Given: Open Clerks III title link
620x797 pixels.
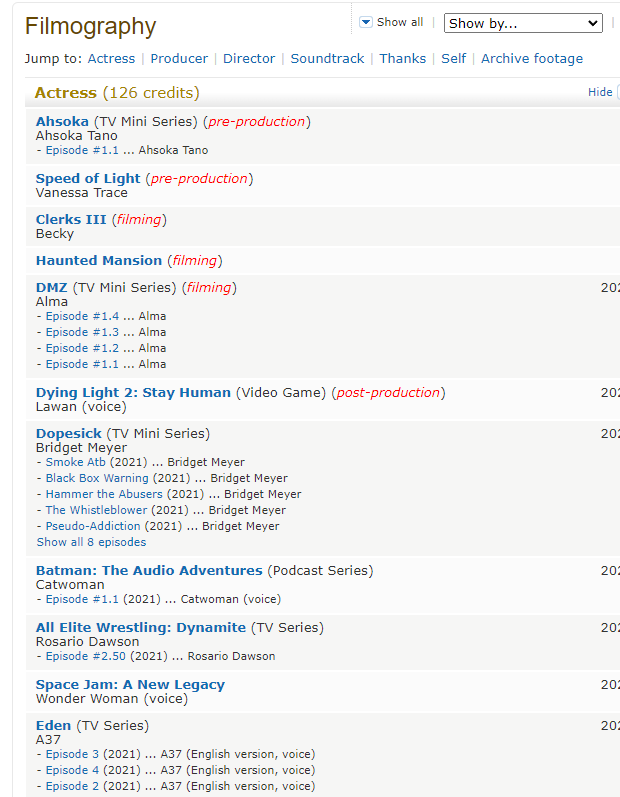Looking at the screenshot, I should tap(71, 219).
